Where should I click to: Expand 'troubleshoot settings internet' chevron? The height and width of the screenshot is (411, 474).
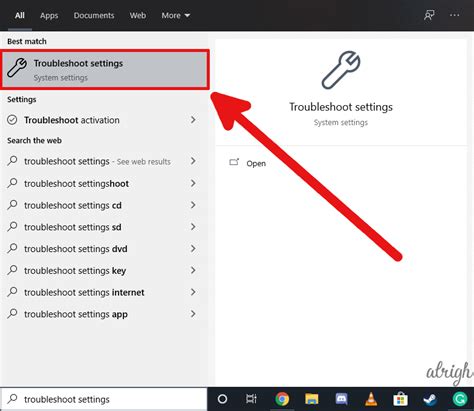click(x=193, y=292)
